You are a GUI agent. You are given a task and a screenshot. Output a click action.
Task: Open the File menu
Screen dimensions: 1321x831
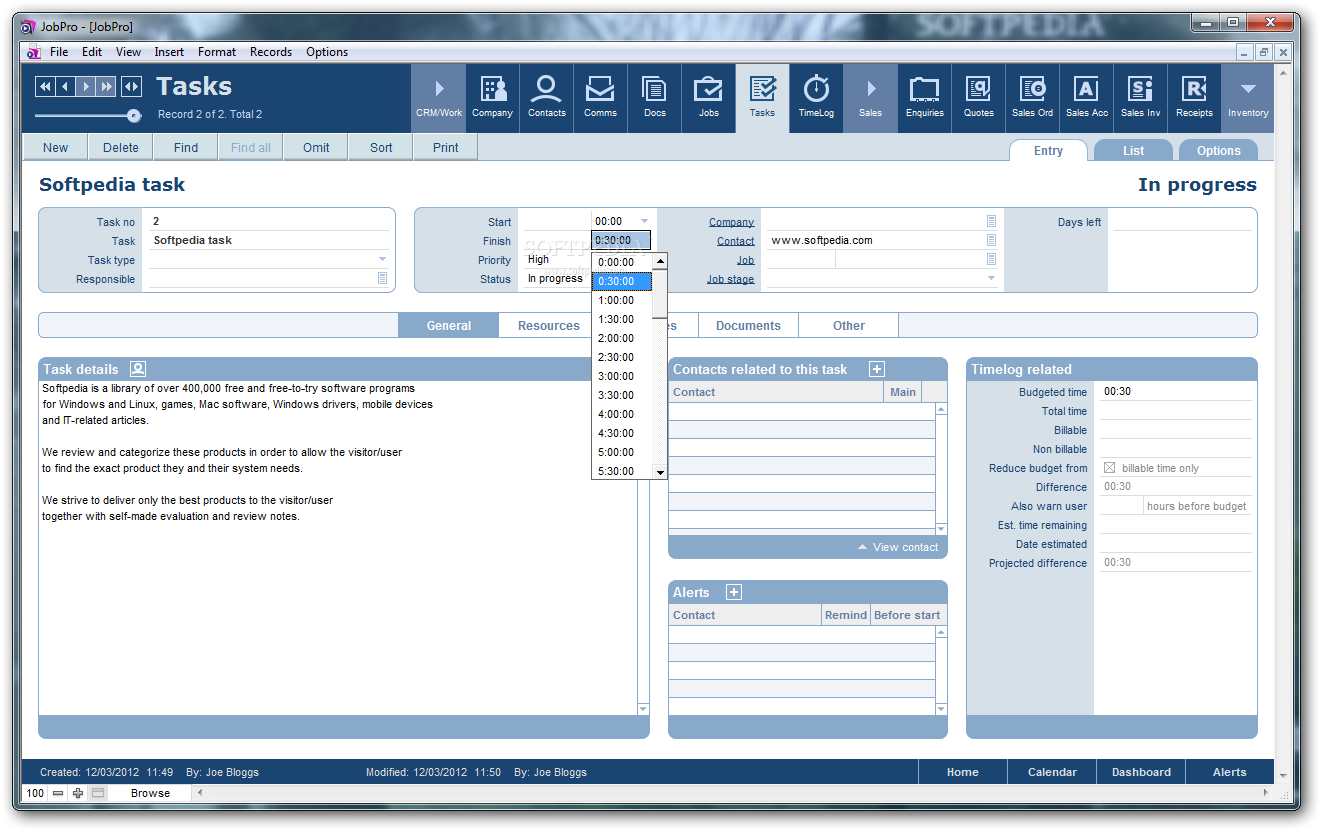click(59, 52)
